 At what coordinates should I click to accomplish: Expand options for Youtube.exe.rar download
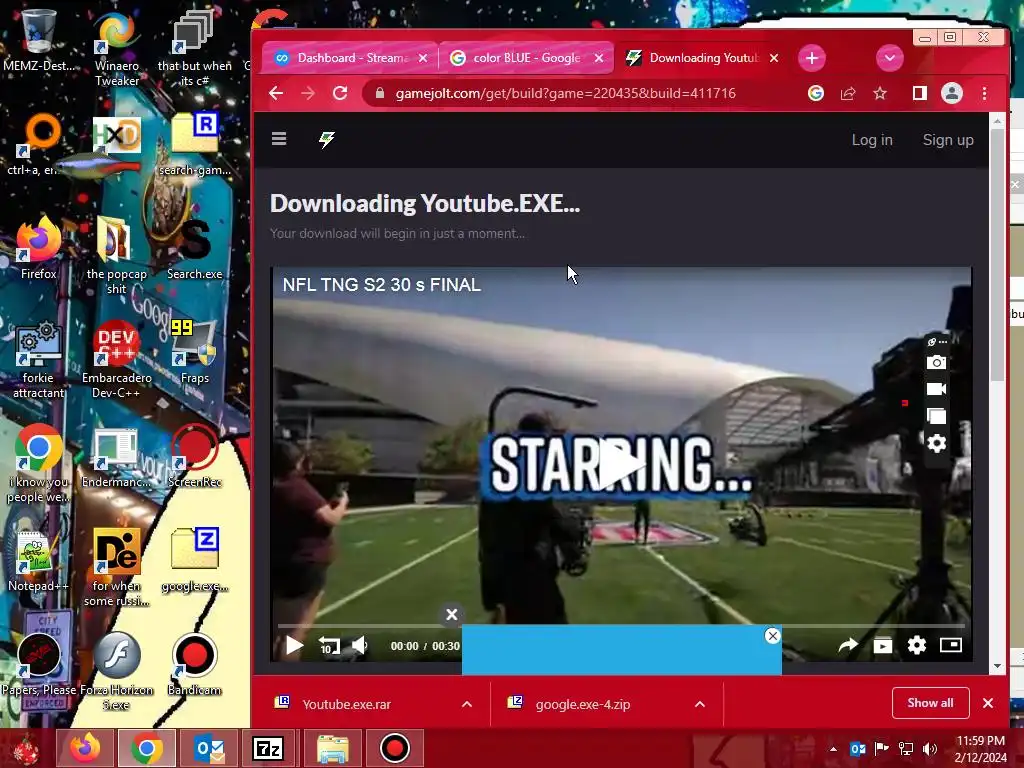click(467, 704)
